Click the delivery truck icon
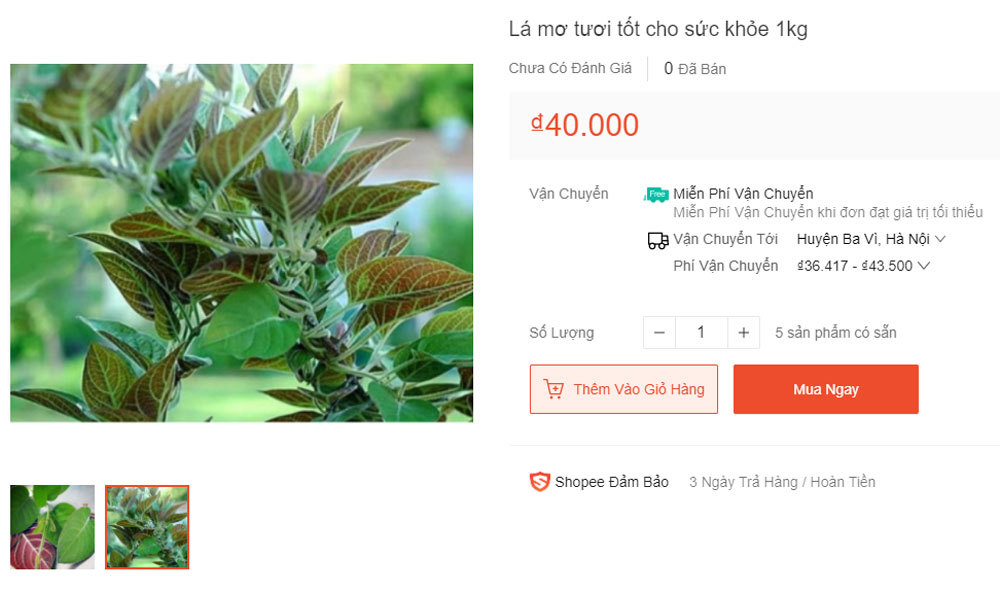Image resolution: width=1000 pixels, height=590 pixels. click(657, 240)
